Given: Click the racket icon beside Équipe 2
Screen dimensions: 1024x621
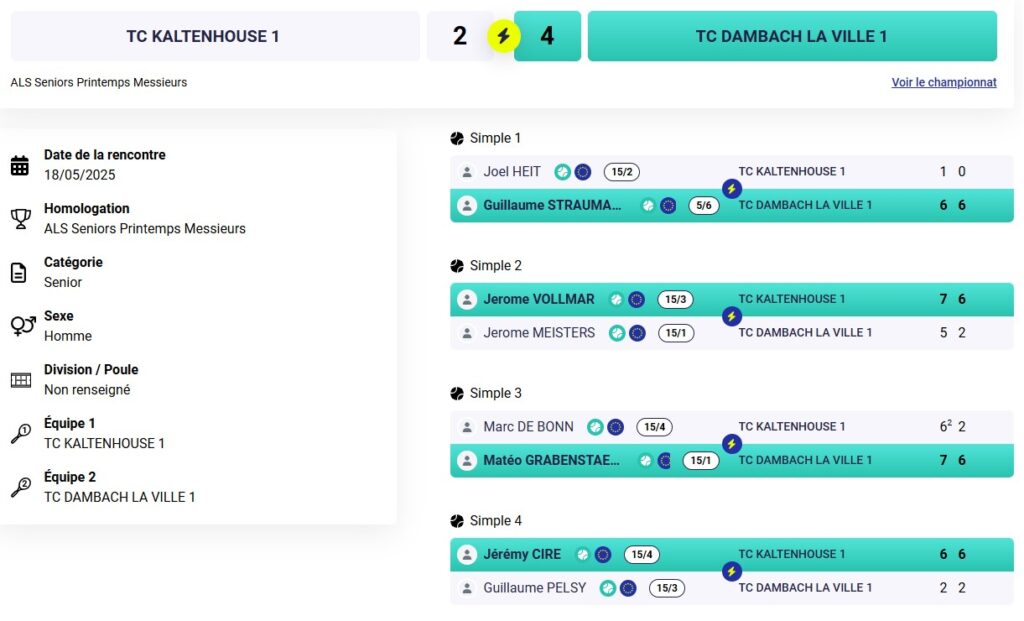Looking at the screenshot, I should [20, 487].
